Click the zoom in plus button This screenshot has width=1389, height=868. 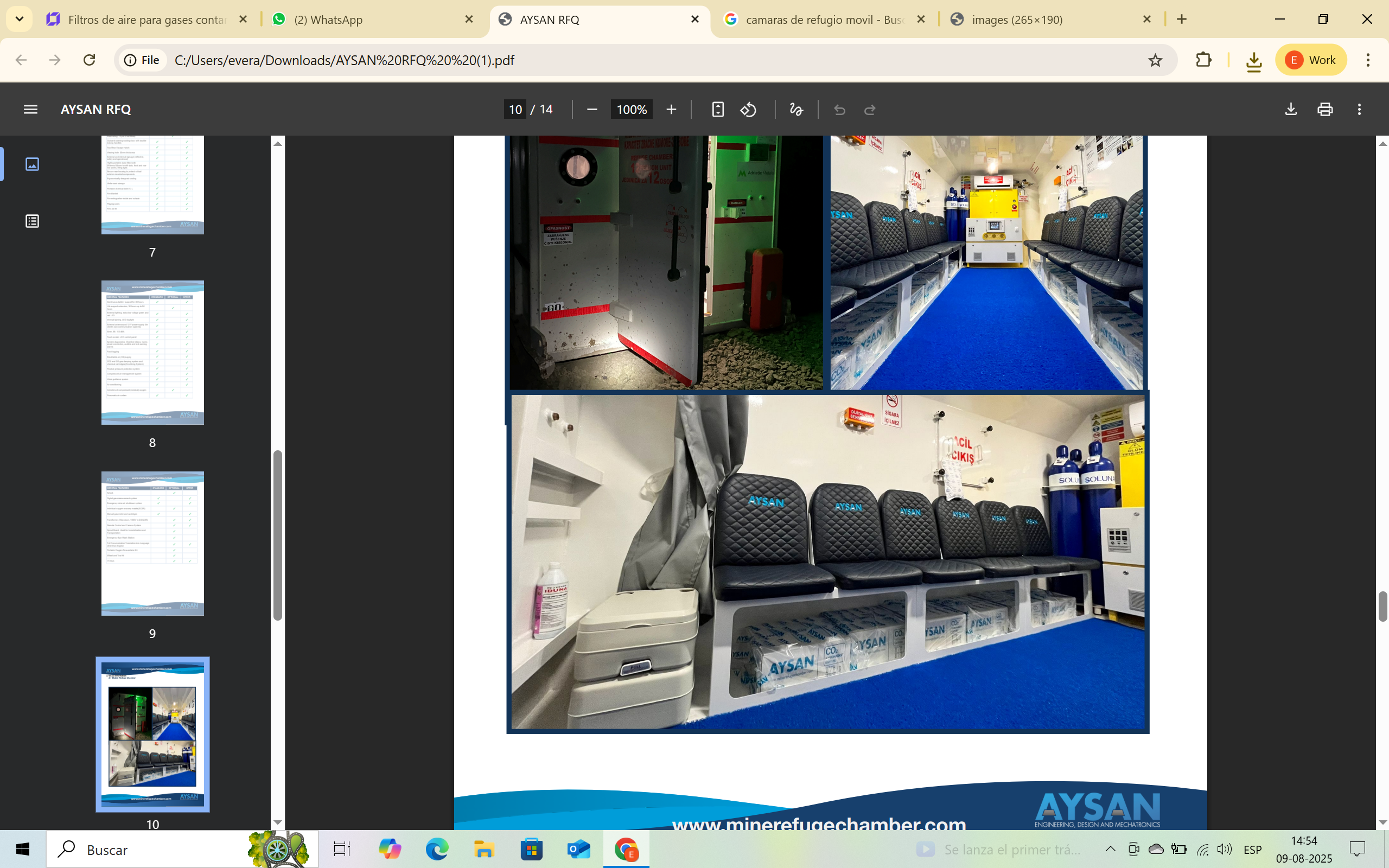671,109
